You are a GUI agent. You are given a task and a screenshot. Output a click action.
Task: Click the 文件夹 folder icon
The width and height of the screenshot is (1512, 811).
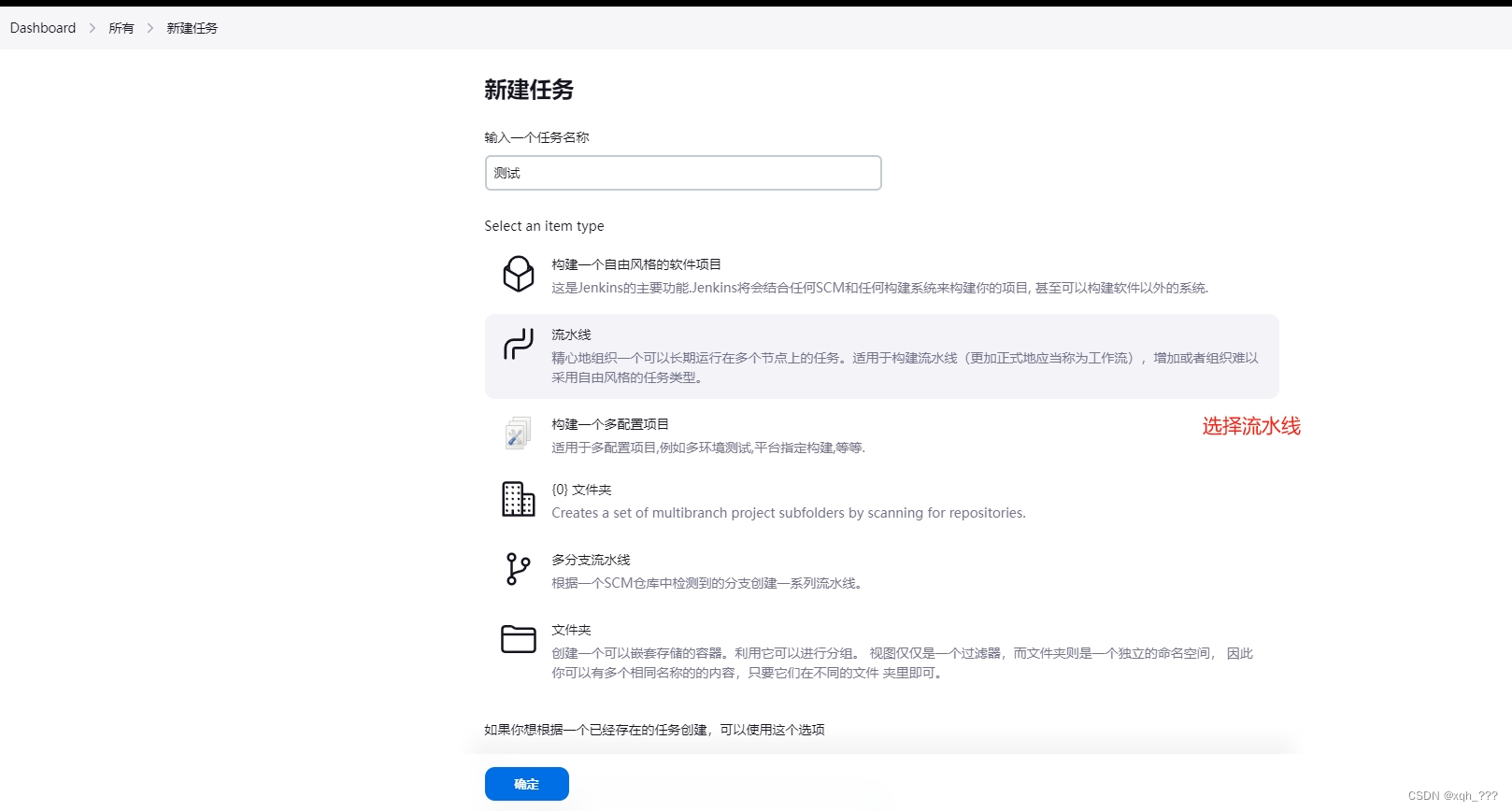click(x=519, y=639)
